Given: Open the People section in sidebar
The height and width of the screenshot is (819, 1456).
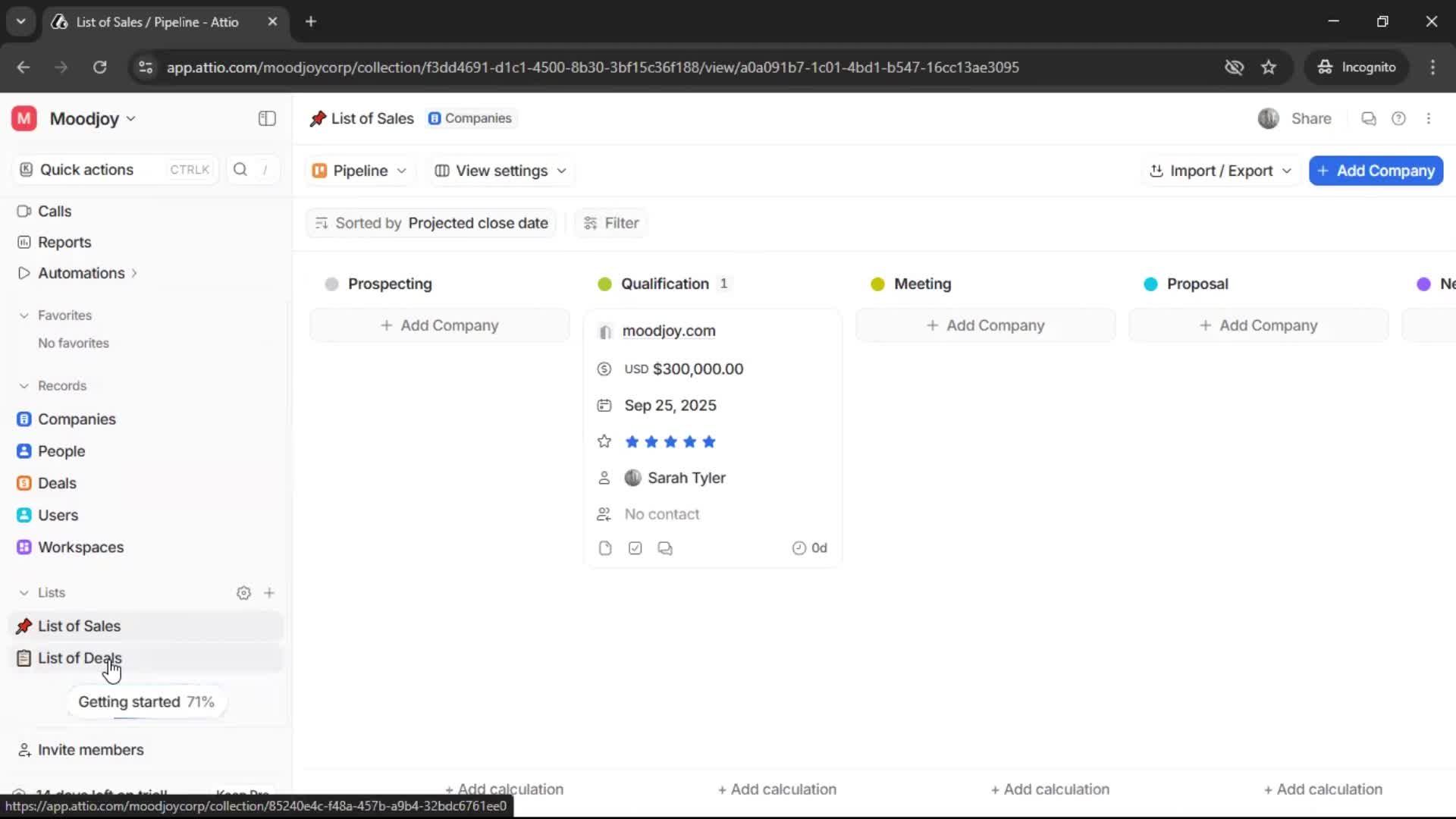Looking at the screenshot, I should (x=61, y=450).
